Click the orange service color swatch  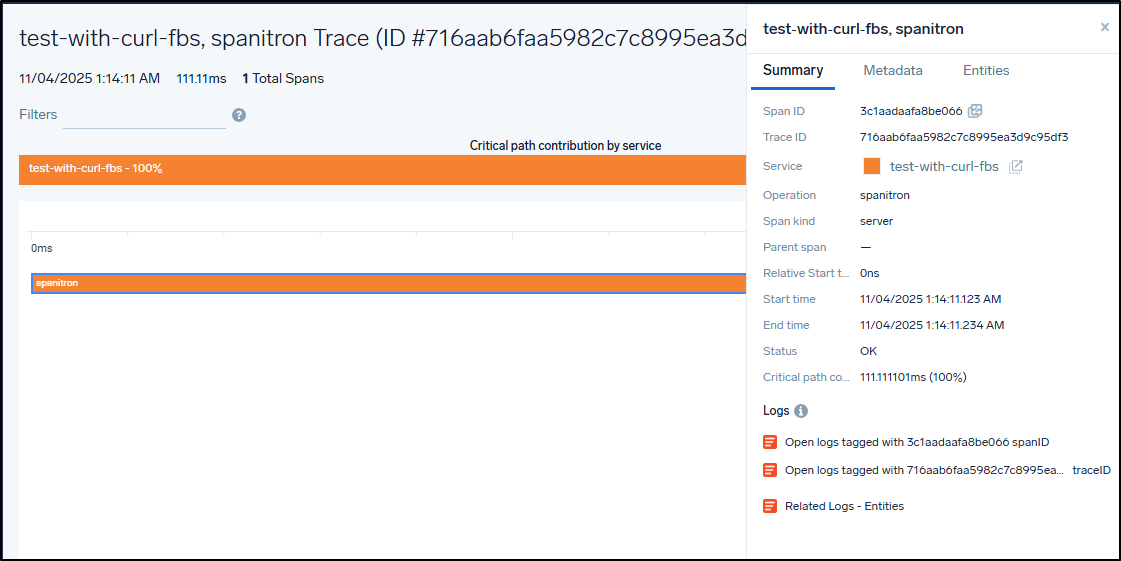coord(871,167)
